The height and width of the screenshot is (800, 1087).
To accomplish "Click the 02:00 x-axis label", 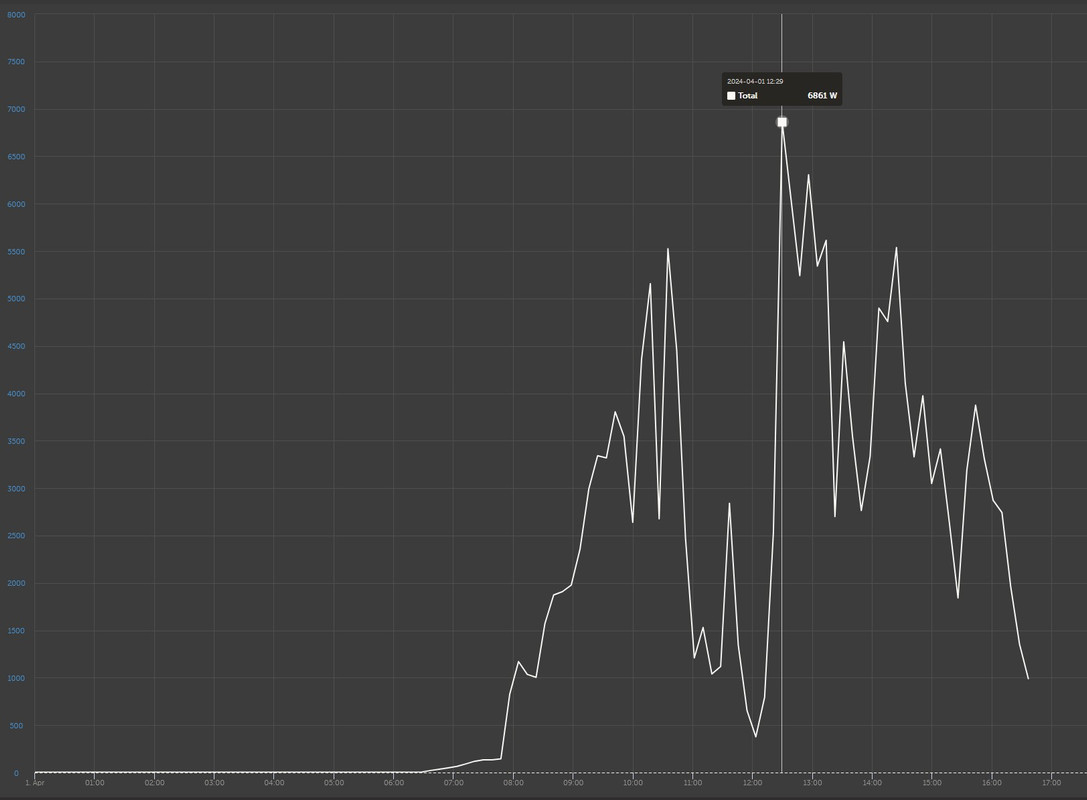I will click(155, 783).
